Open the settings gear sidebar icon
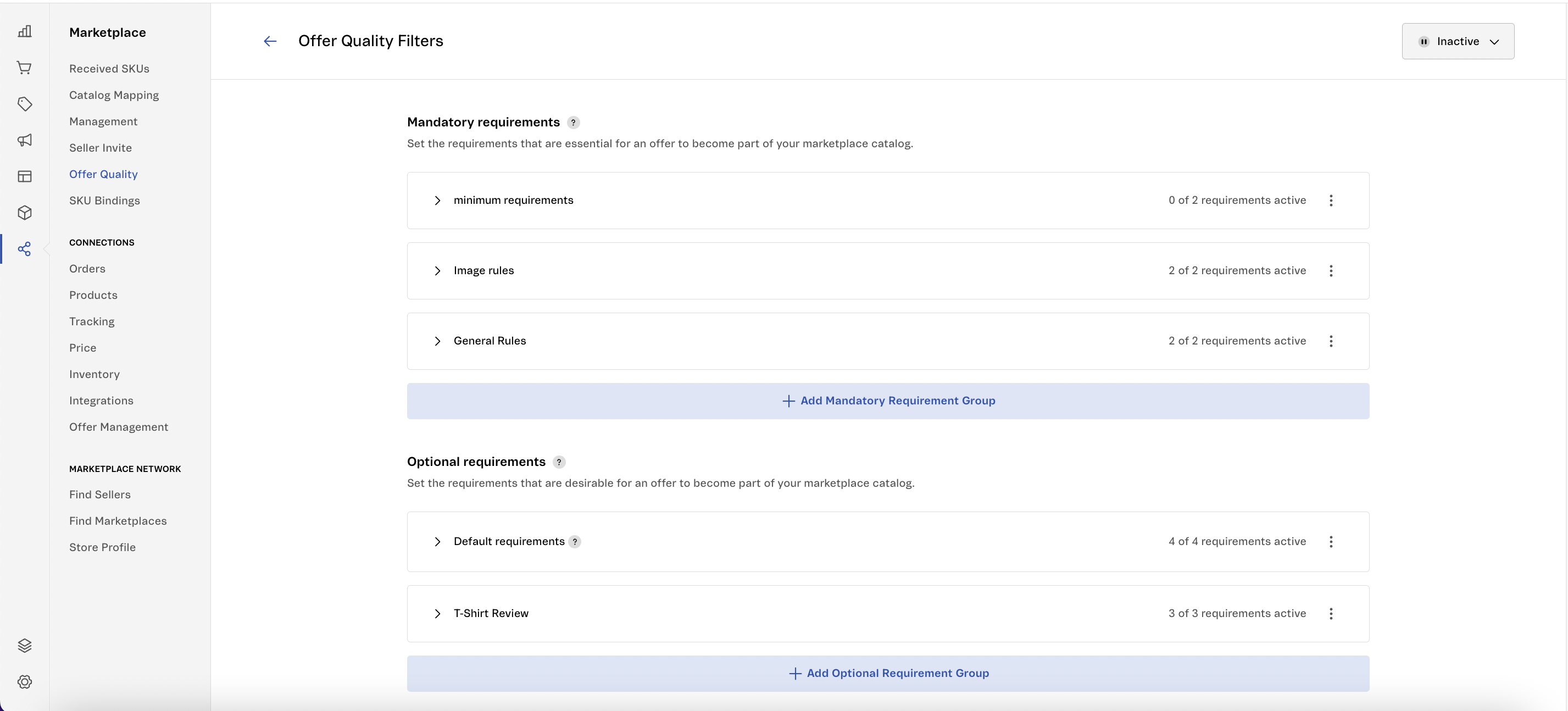This screenshot has width=1568, height=711. [24, 682]
